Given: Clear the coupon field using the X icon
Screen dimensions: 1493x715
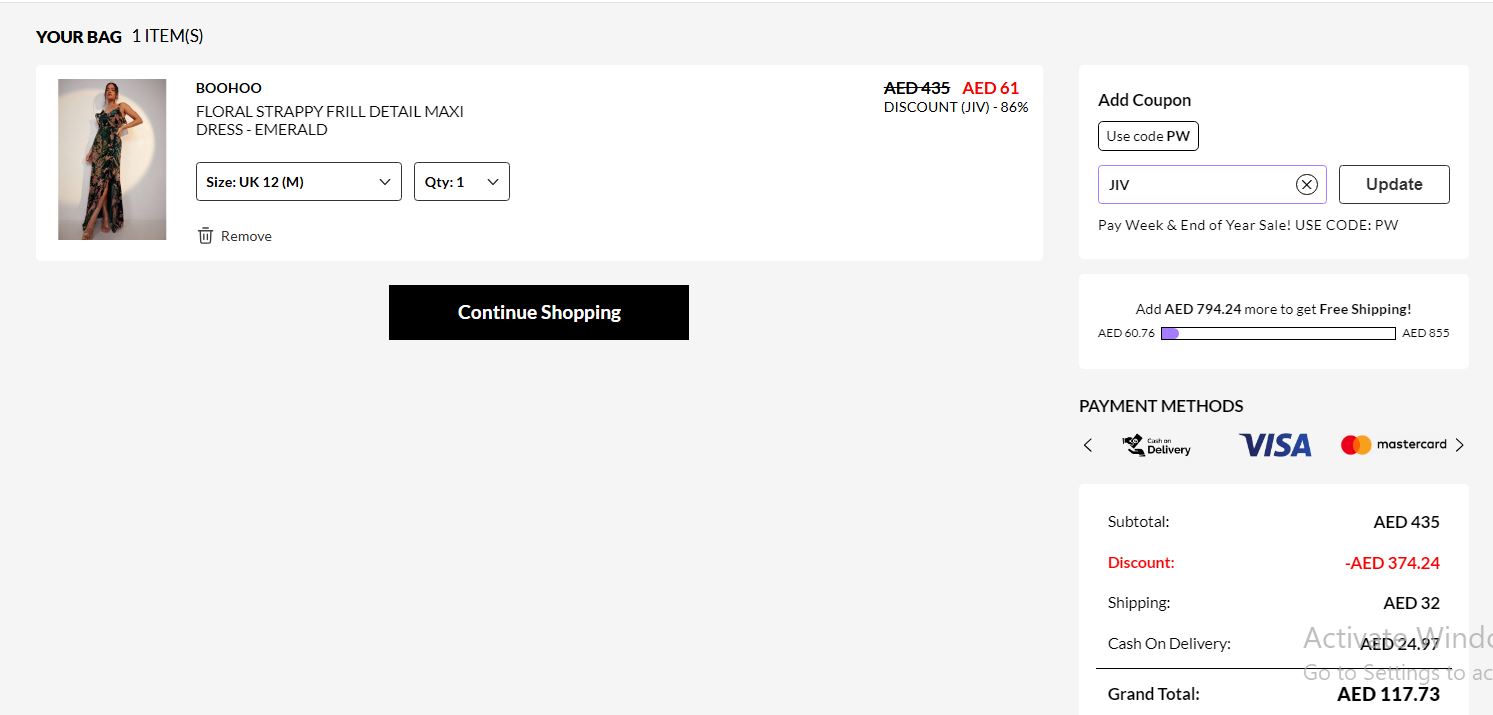Looking at the screenshot, I should 1306,184.
